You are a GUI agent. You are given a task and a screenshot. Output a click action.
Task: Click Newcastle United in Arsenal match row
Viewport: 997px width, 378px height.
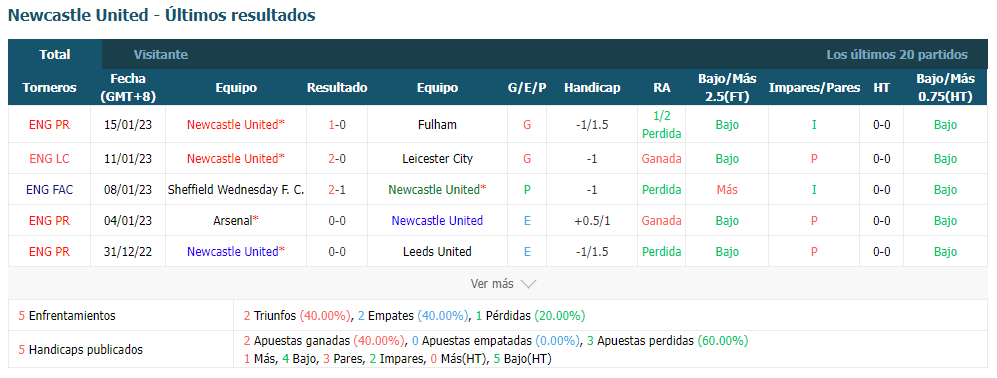tap(437, 221)
